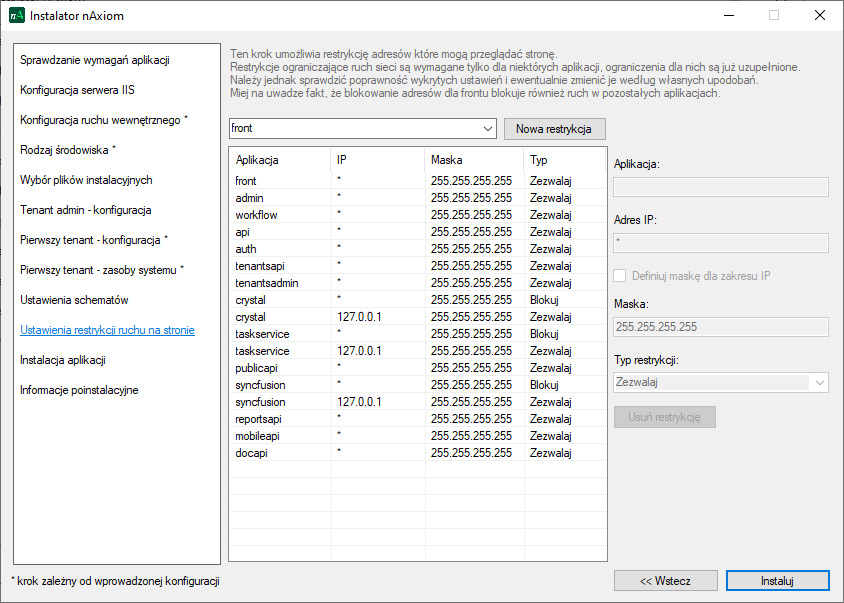Select the tenantsadmin row
Viewport: 844px width, 603px height.
418,283
